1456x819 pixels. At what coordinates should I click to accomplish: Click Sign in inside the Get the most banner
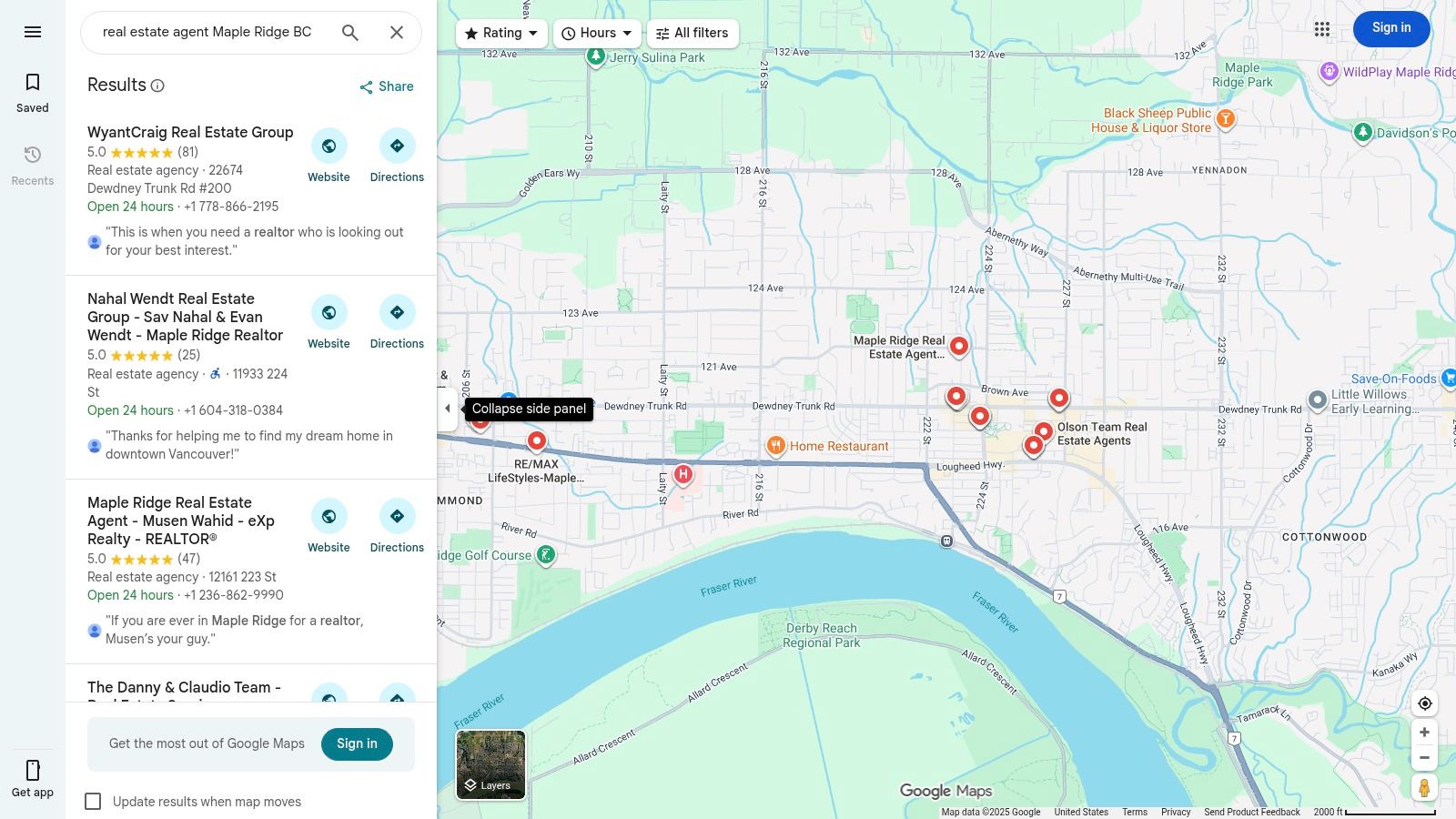[x=357, y=744]
